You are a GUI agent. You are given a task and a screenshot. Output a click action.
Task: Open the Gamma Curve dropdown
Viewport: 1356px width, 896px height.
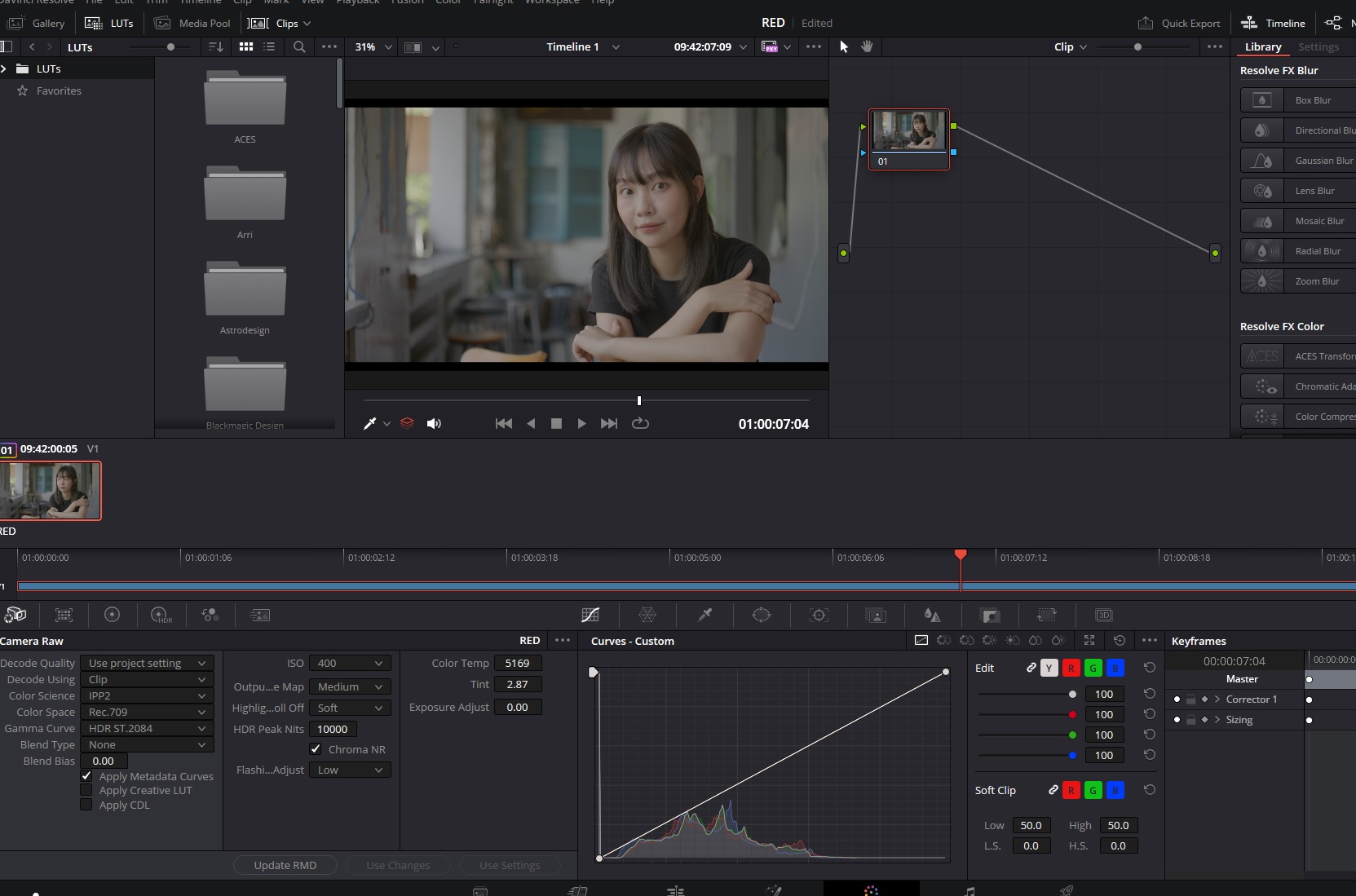coord(147,728)
